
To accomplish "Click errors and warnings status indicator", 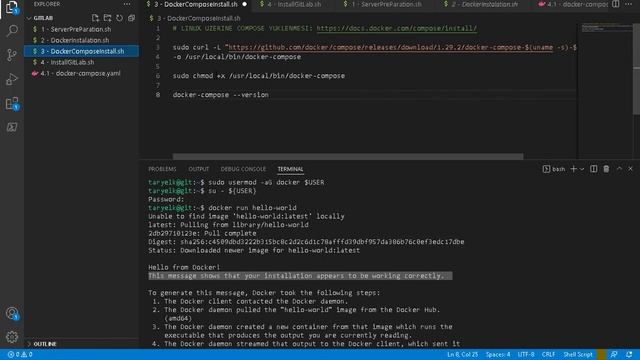I will pyautogui.click(x=20, y=355).
